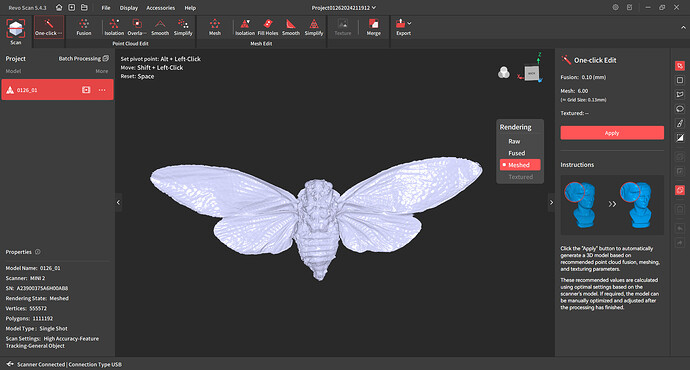
Task: Open the model color display icon
Action: click(504, 73)
